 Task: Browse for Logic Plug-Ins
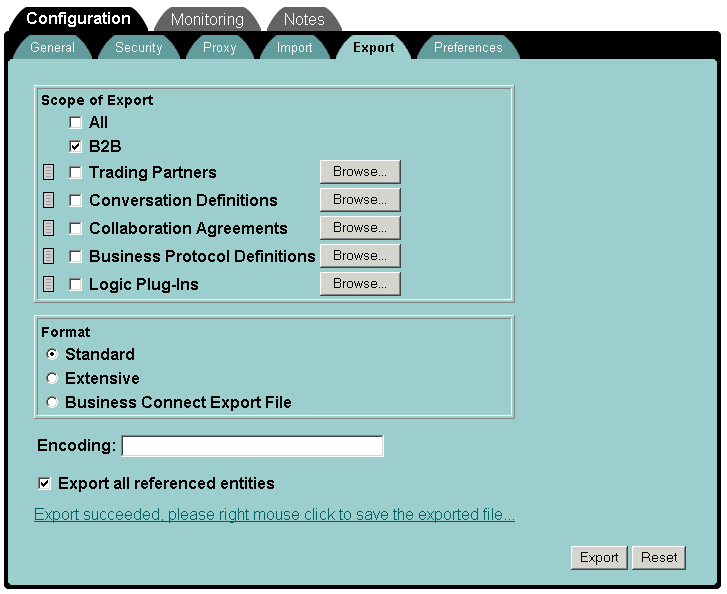(360, 284)
